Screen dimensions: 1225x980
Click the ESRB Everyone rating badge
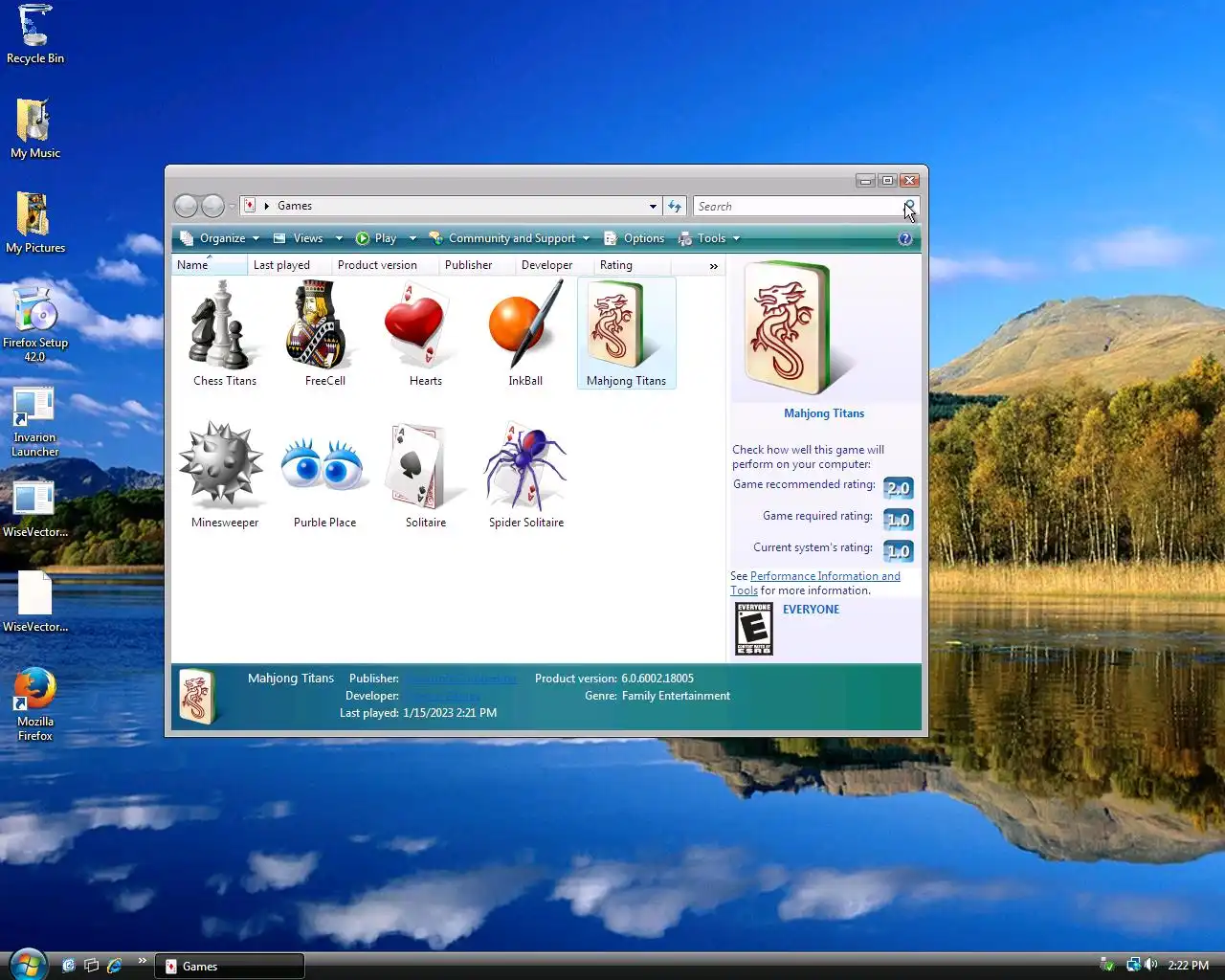click(x=754, y=629)
